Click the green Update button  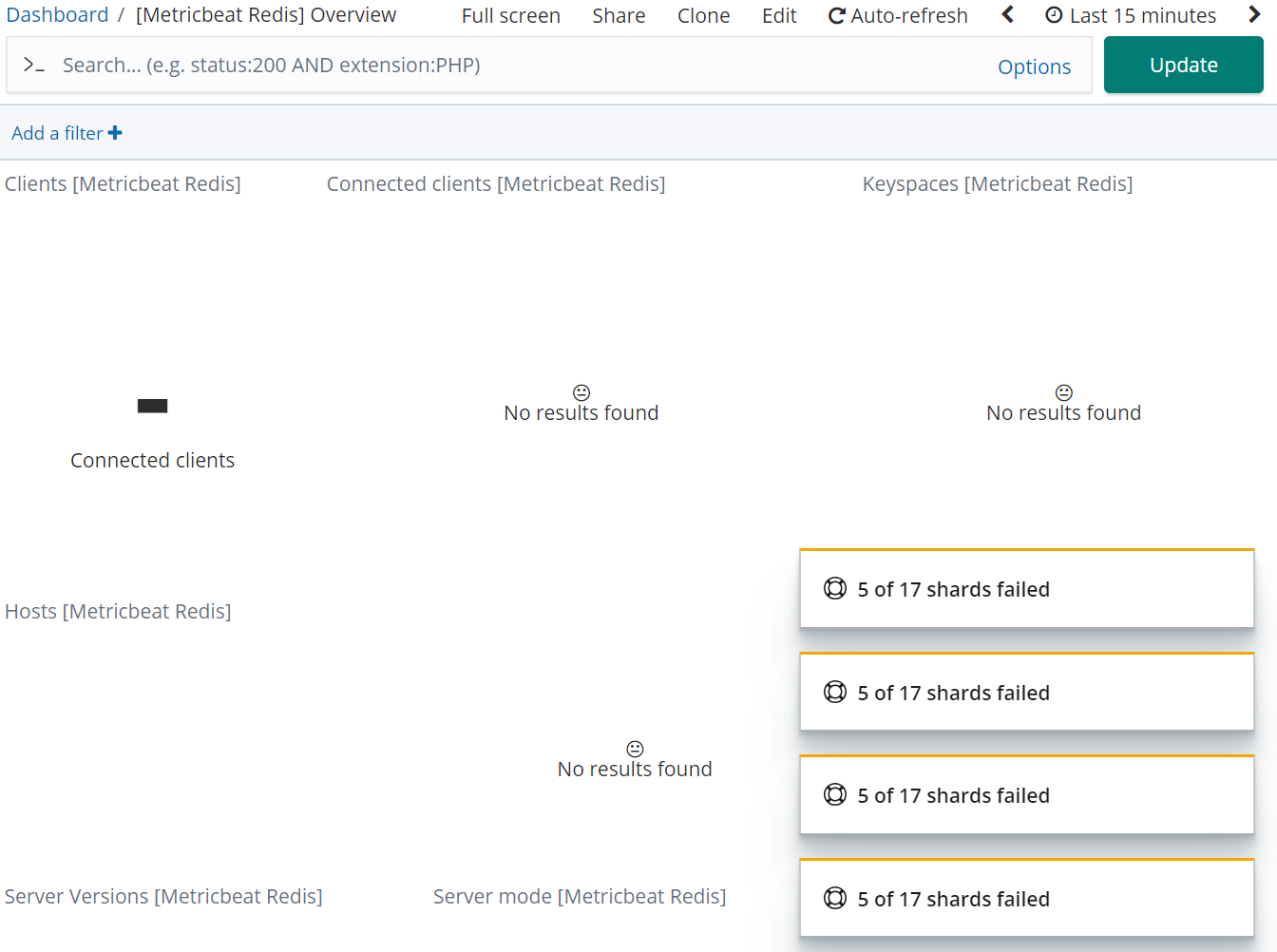tap(1184, 65)
